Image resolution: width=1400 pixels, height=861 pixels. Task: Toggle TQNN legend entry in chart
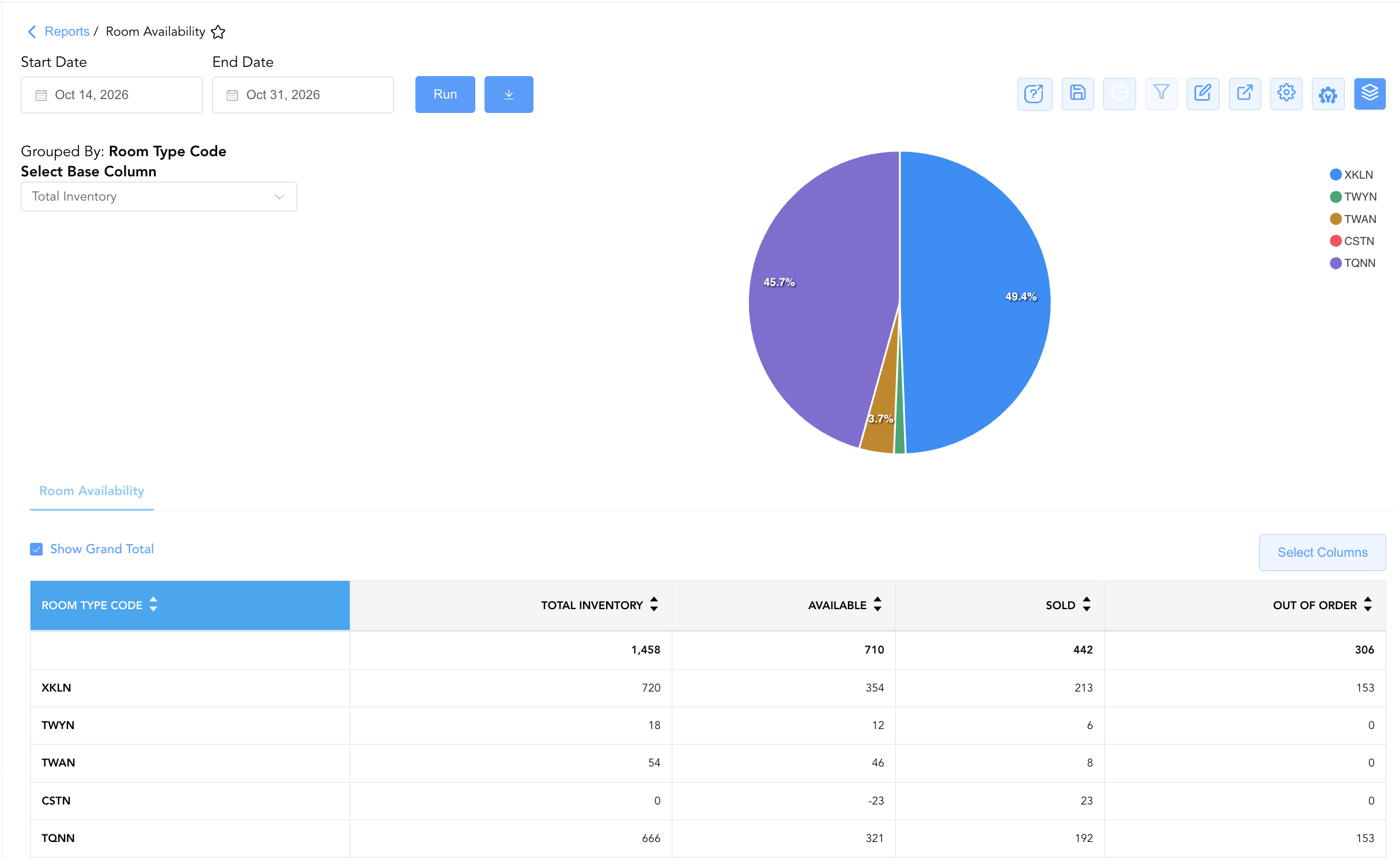click(x=1353, y=263)
